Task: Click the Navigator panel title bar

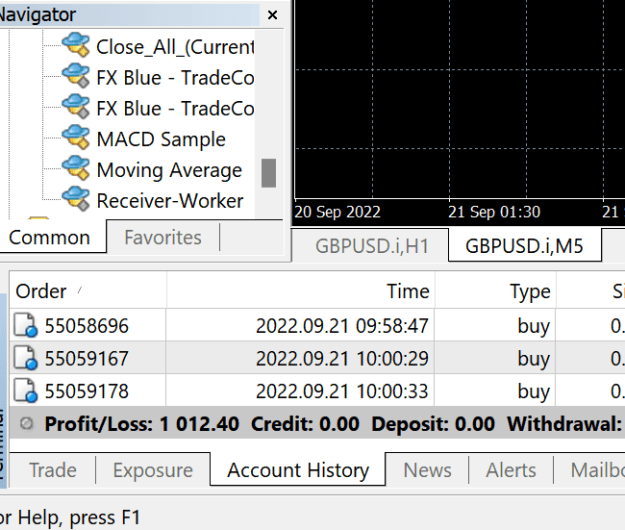Action: pyautogui.click(x=130, y=15)
